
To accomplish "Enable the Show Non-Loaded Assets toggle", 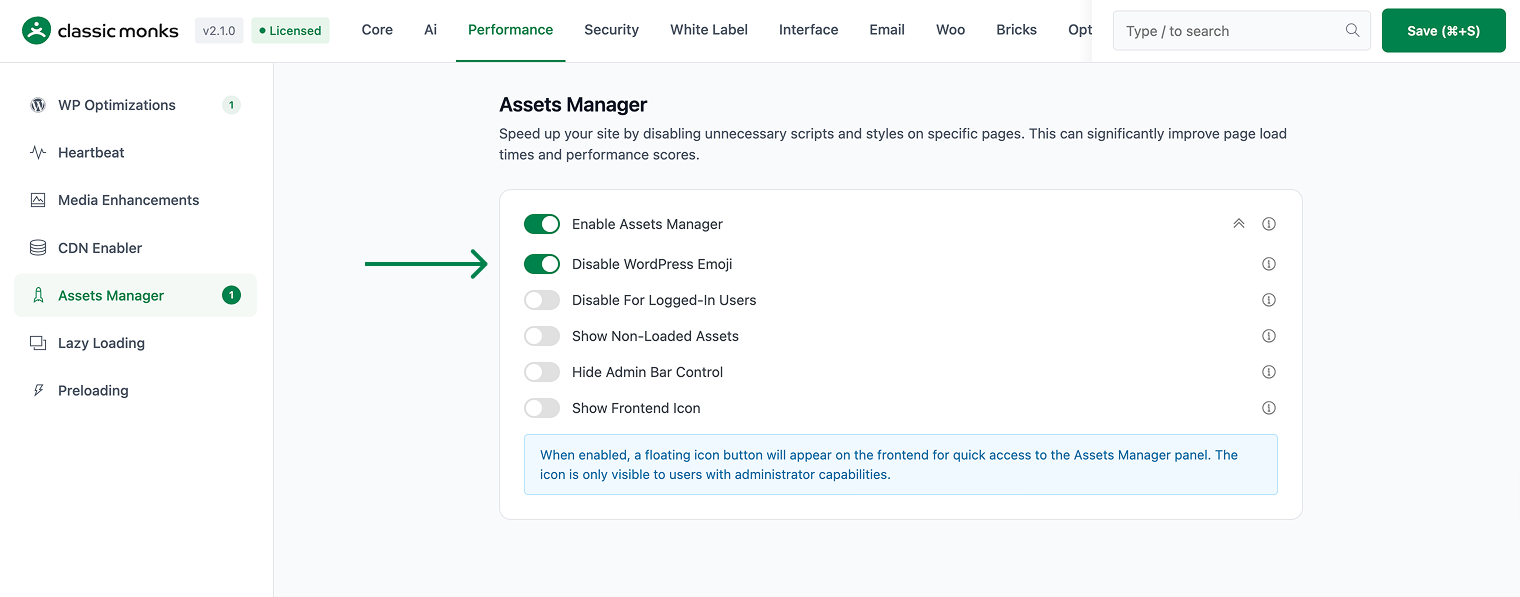I will click(542, 336).
